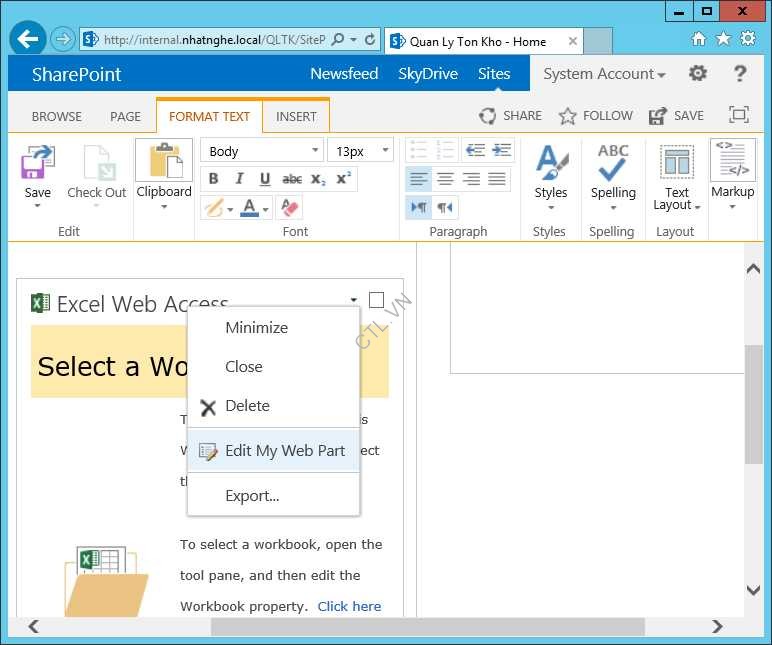Click the SHARE button
Viewport: 772px width, 645px height.
(510, 116)
